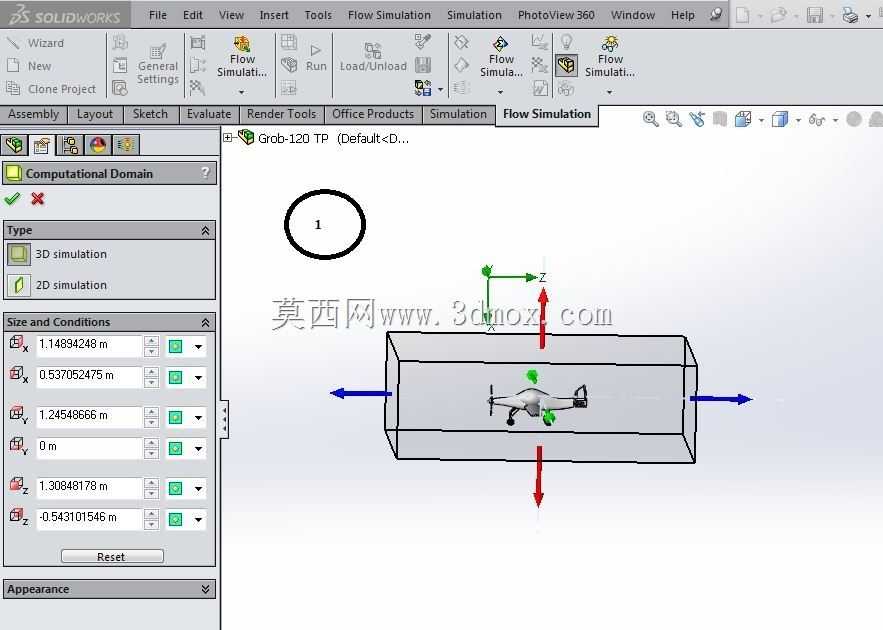The height and width of the screenshot is (630, 883).
Task: Click the Z min field -0.543101546 m
Action: [88, 519]
